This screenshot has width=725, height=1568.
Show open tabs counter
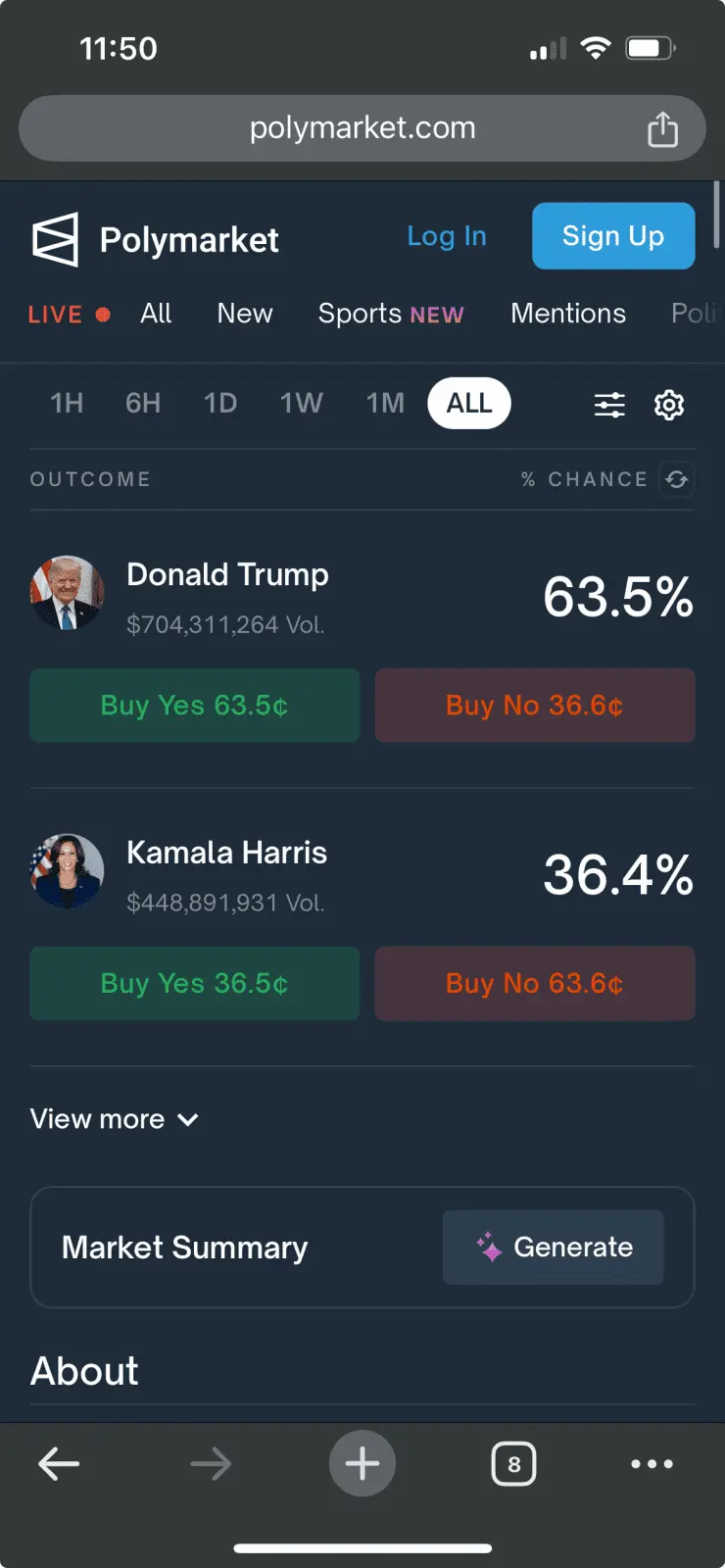coord(513,1464)
